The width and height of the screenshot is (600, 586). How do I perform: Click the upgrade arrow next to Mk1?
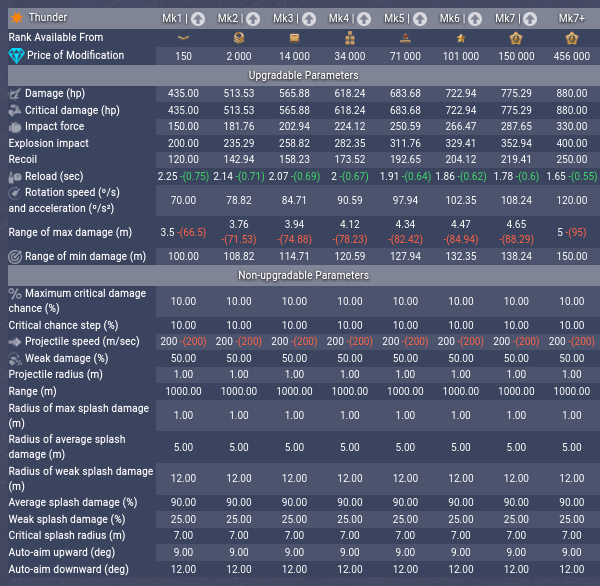point(198,19)
